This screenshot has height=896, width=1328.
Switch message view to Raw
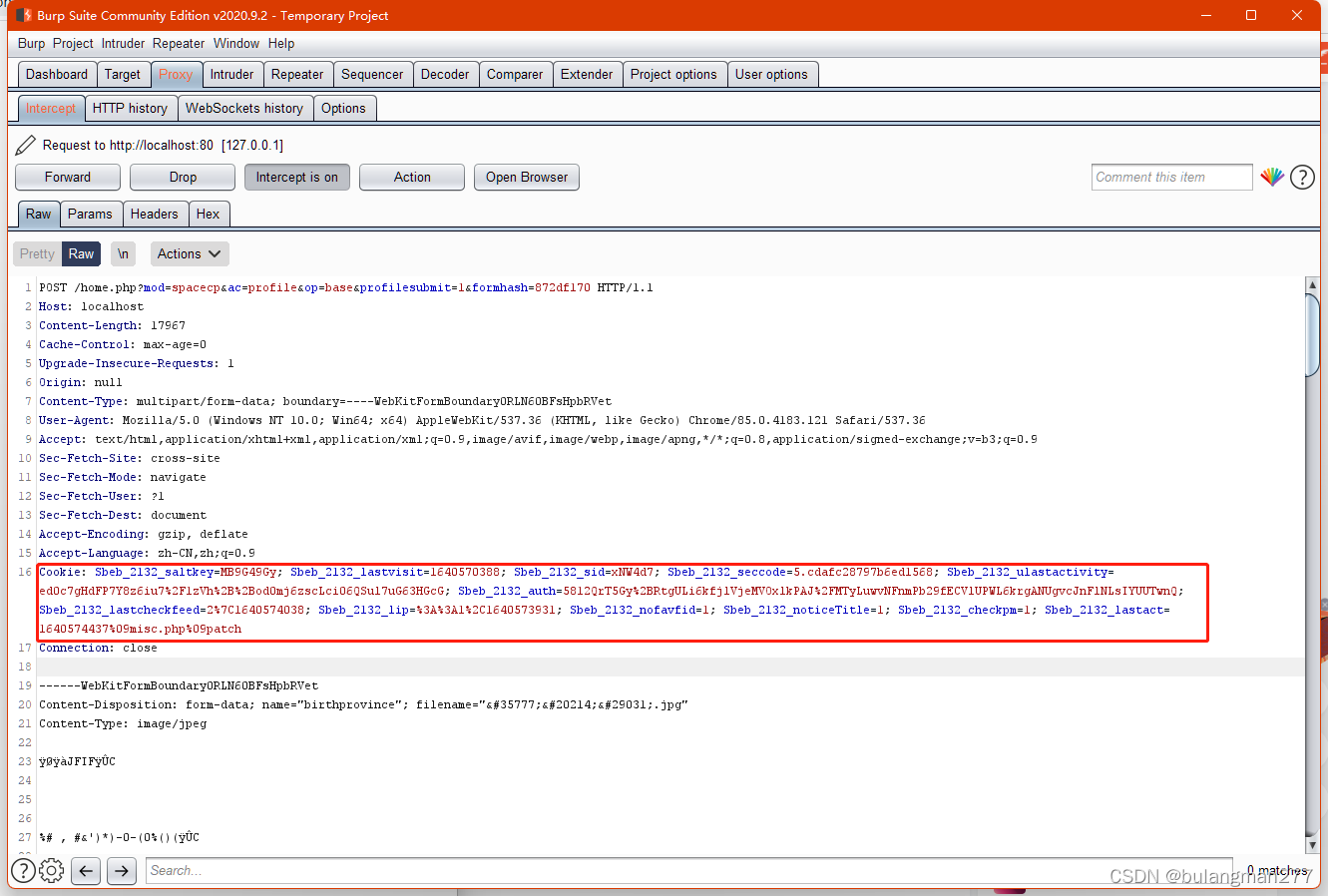point(81,253)
